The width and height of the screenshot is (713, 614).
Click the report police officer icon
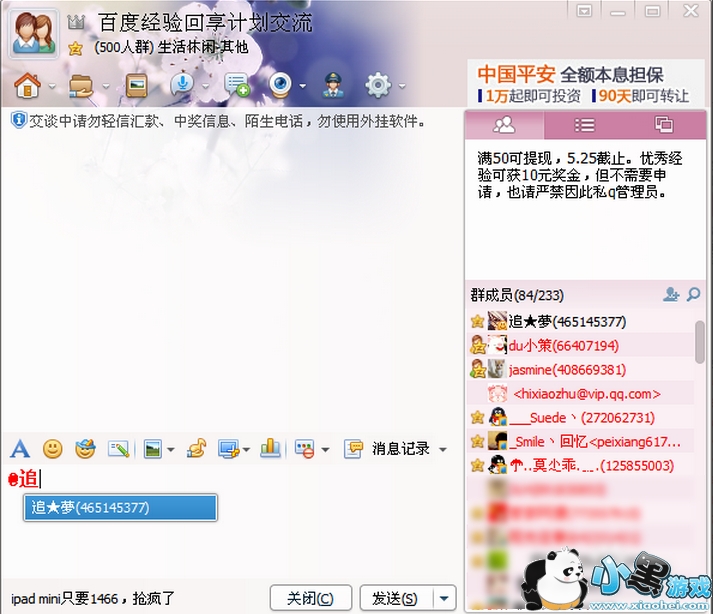(333, 85)
